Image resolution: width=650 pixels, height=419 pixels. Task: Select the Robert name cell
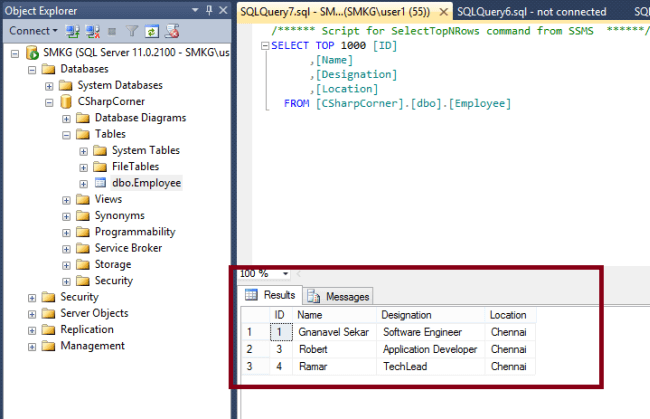335,349
